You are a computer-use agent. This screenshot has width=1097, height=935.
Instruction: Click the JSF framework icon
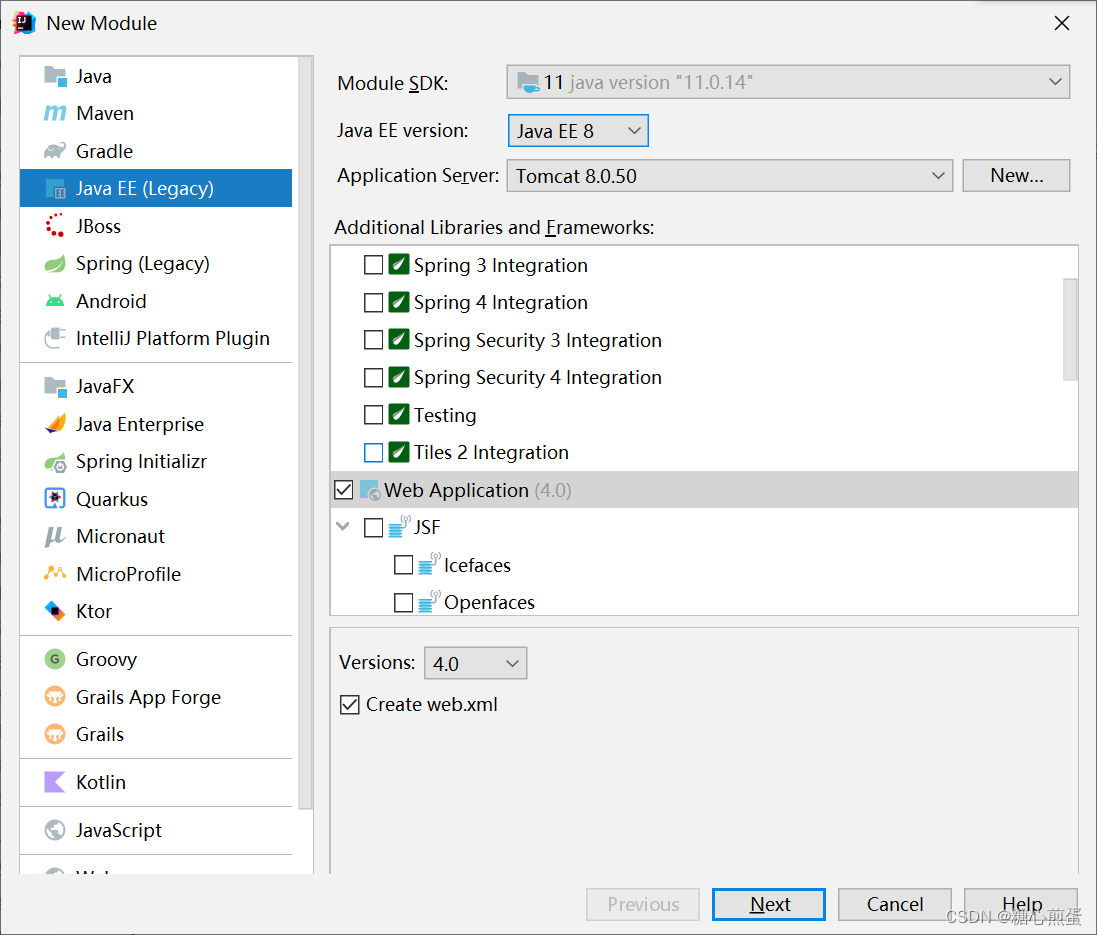[399, 527]
